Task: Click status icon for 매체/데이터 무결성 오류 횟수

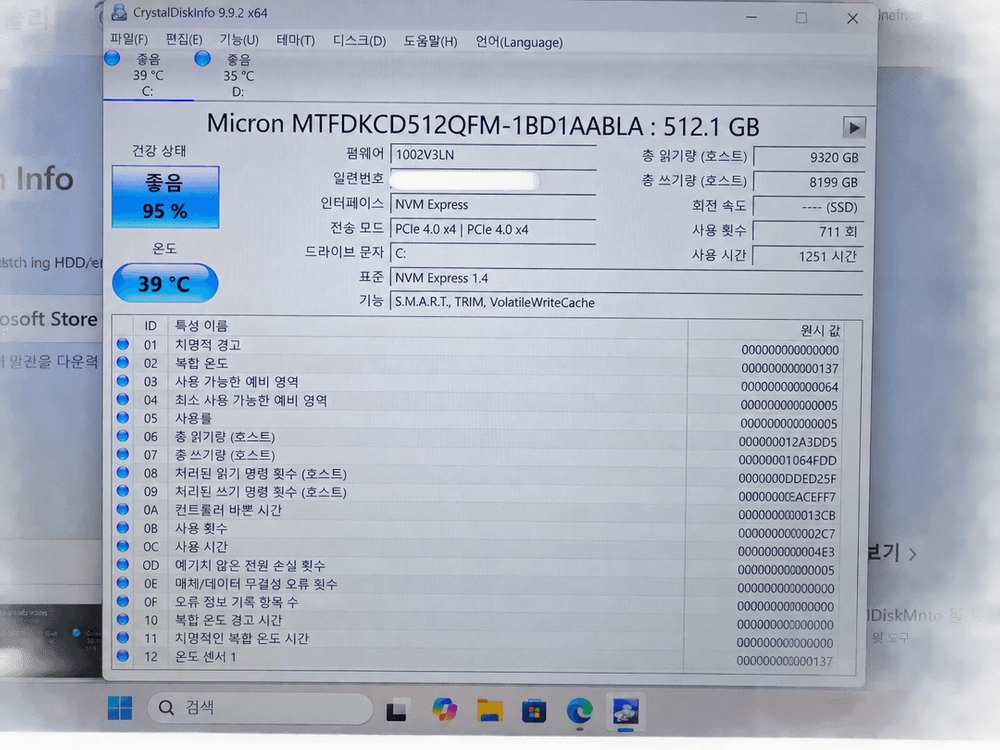Action: 122,583
